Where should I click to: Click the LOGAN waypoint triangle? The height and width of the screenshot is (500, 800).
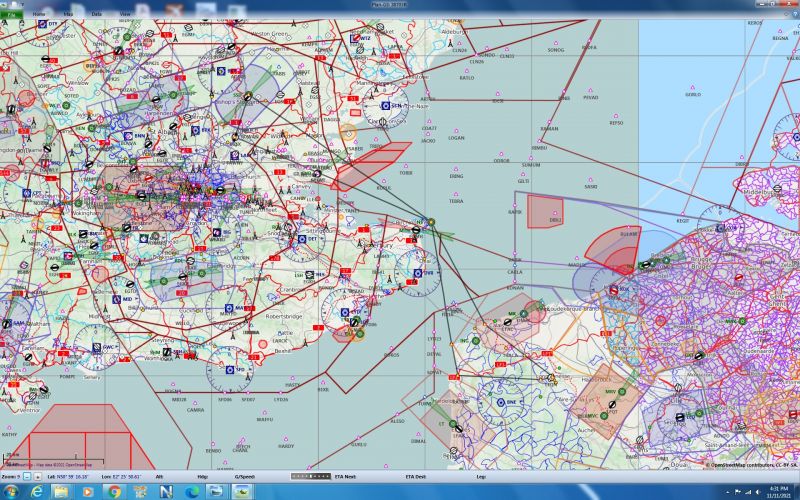click(456, 132)
